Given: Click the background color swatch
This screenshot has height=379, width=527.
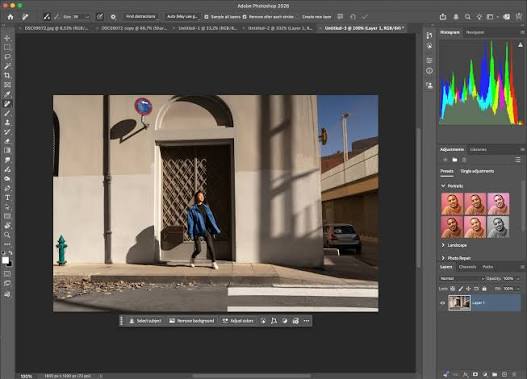Looking at the screenshot, I should [10, 264].
